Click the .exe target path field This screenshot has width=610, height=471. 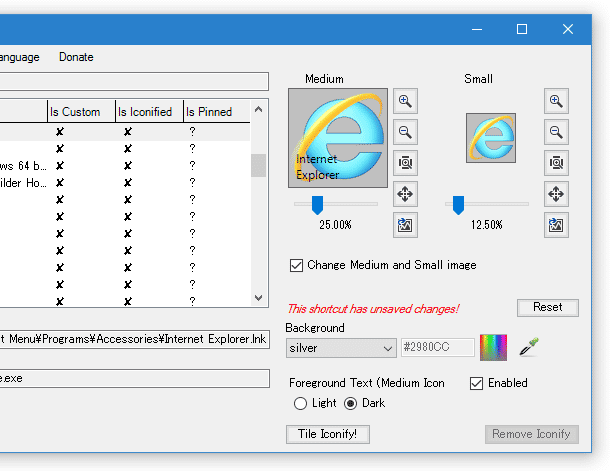tap(135, 378)
